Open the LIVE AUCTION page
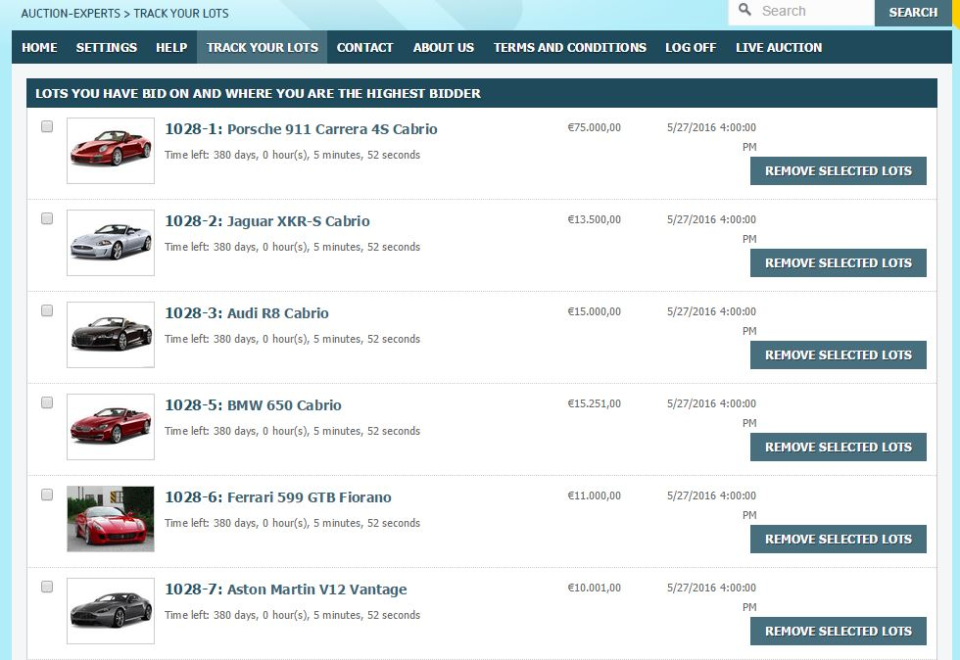 [779, 47]
